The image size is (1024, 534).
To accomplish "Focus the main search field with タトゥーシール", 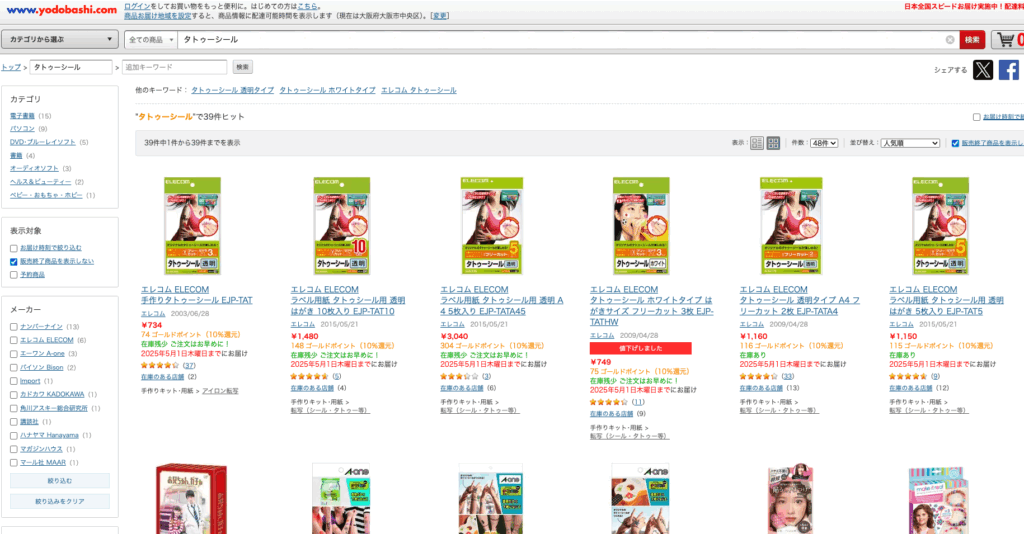I will 560,40.
